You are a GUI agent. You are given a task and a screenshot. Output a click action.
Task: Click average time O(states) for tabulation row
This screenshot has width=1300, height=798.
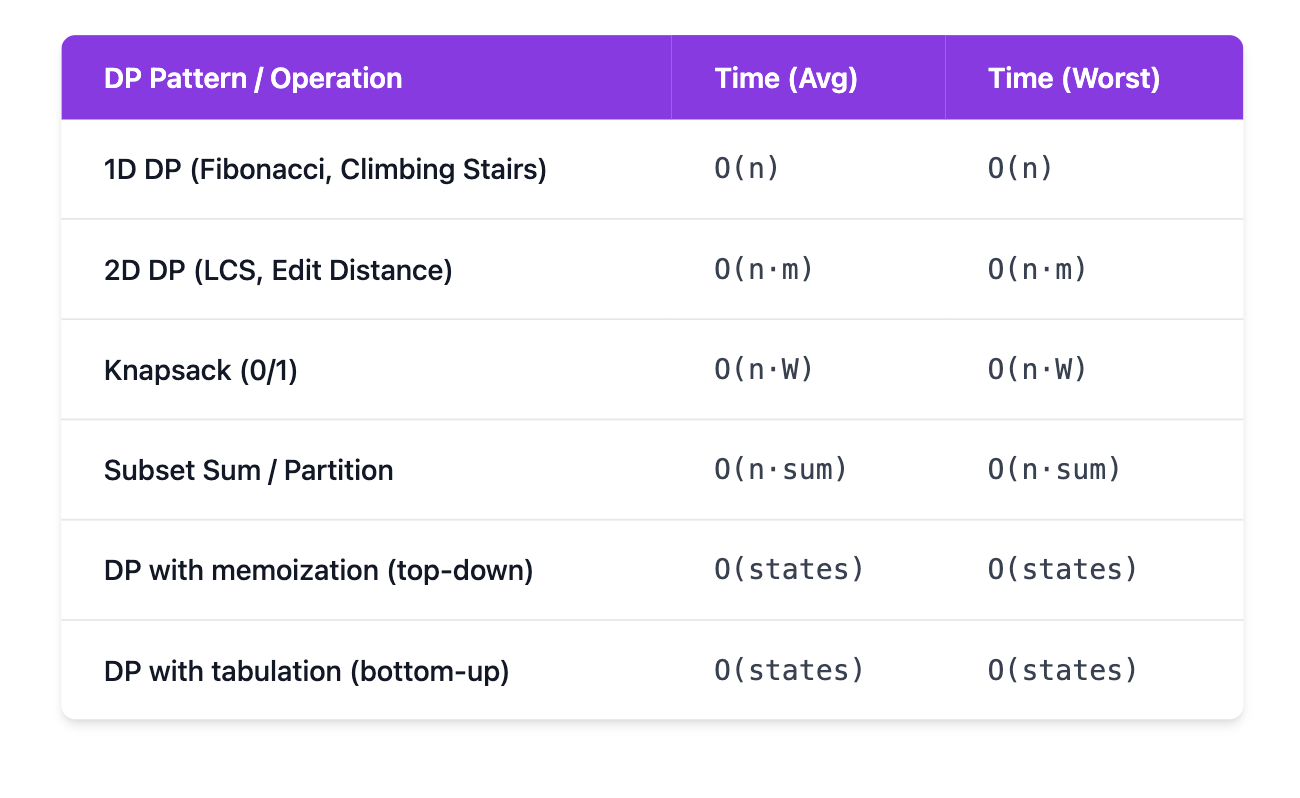coord(789,669)
